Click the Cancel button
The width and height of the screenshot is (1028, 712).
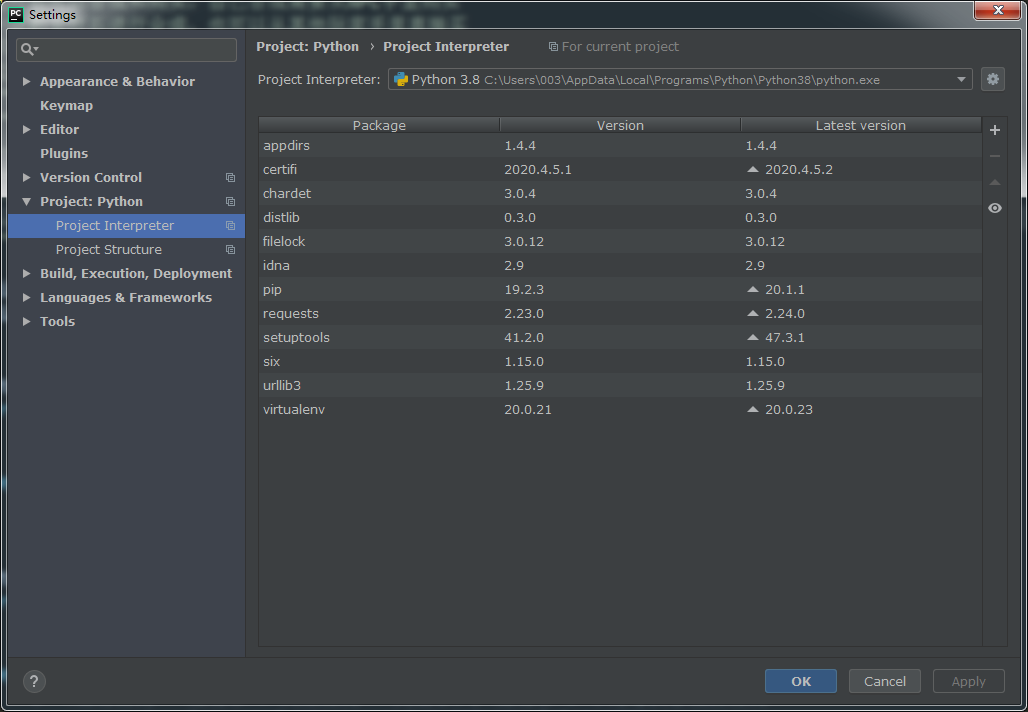click(x=884, y=681)
